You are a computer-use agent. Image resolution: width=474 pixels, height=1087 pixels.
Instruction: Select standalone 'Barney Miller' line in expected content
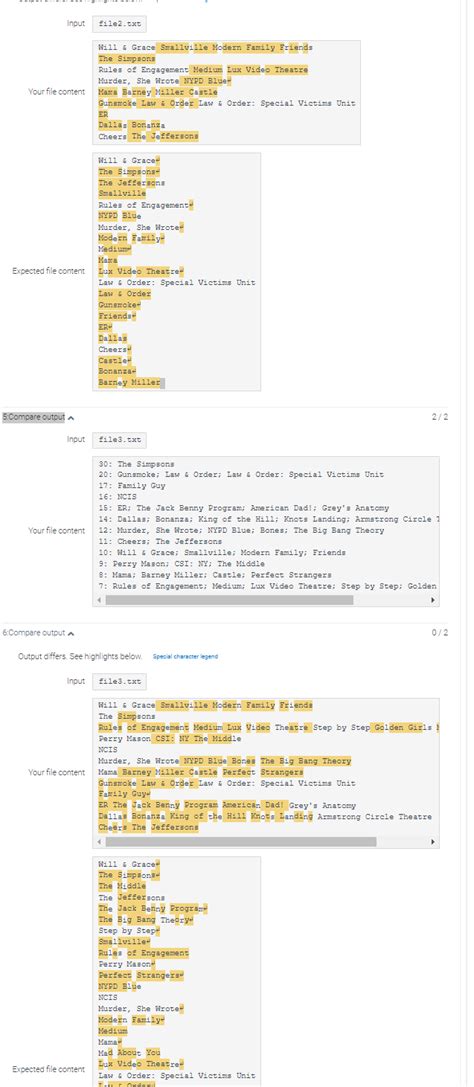pos(129,383)
